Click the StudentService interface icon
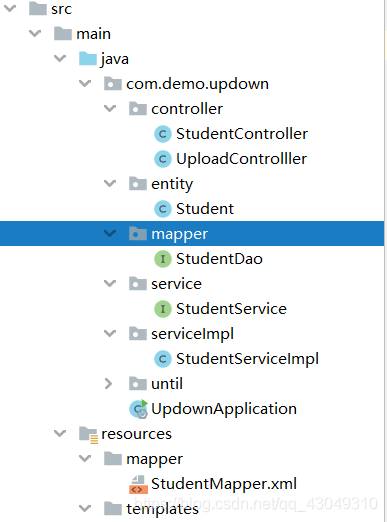 pyautogui.click(x=163, y=309)
